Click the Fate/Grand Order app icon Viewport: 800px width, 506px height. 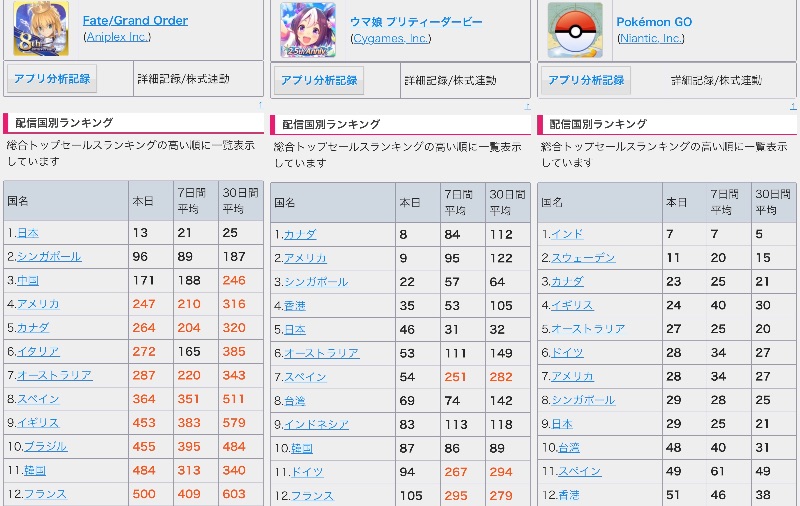(x=34, y=28)
